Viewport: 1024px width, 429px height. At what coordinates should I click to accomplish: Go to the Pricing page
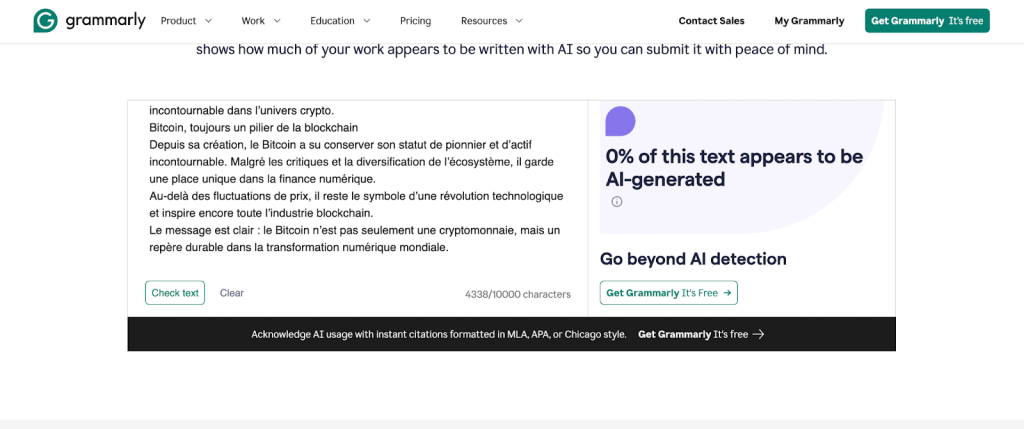(415, 21)
